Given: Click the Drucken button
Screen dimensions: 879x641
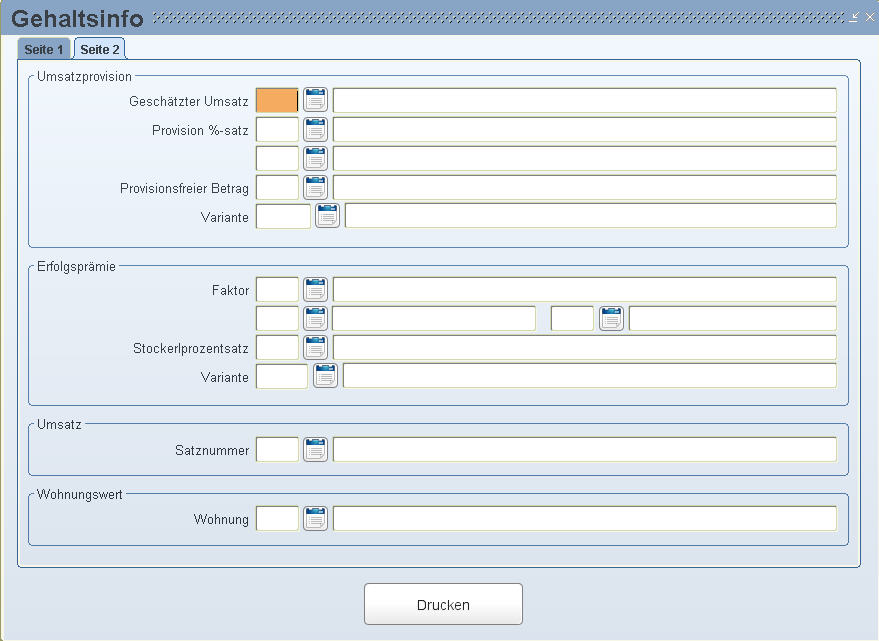Looking at the screenshot, I should (443, 605).
